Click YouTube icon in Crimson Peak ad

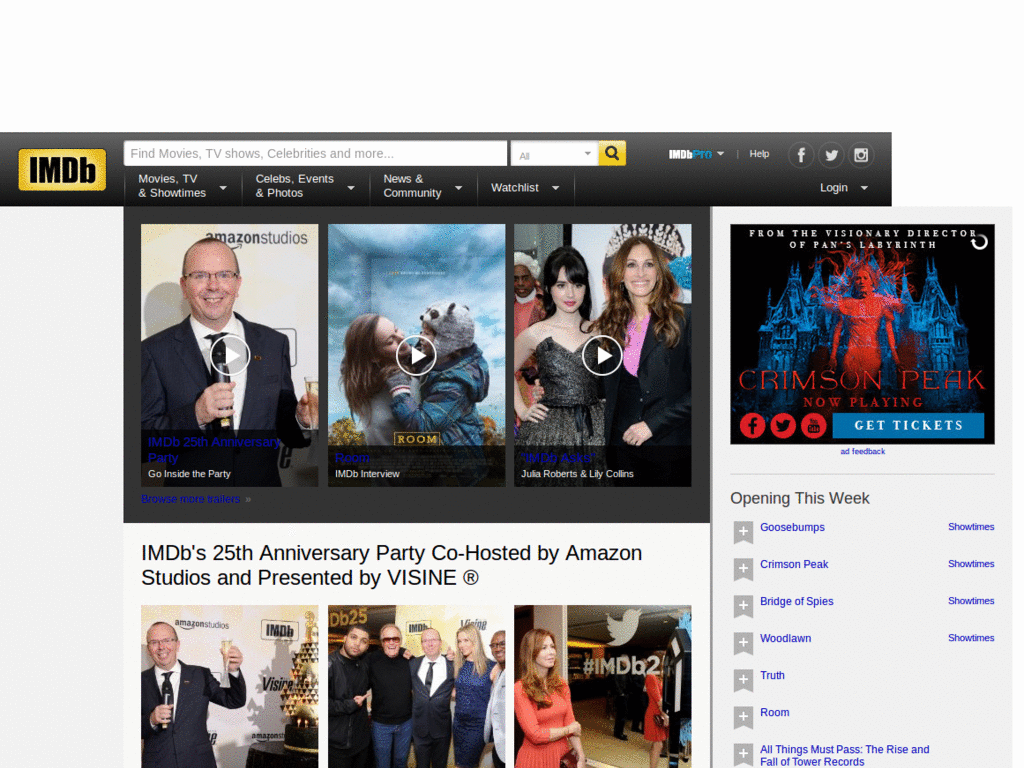[x=814, y=426]
